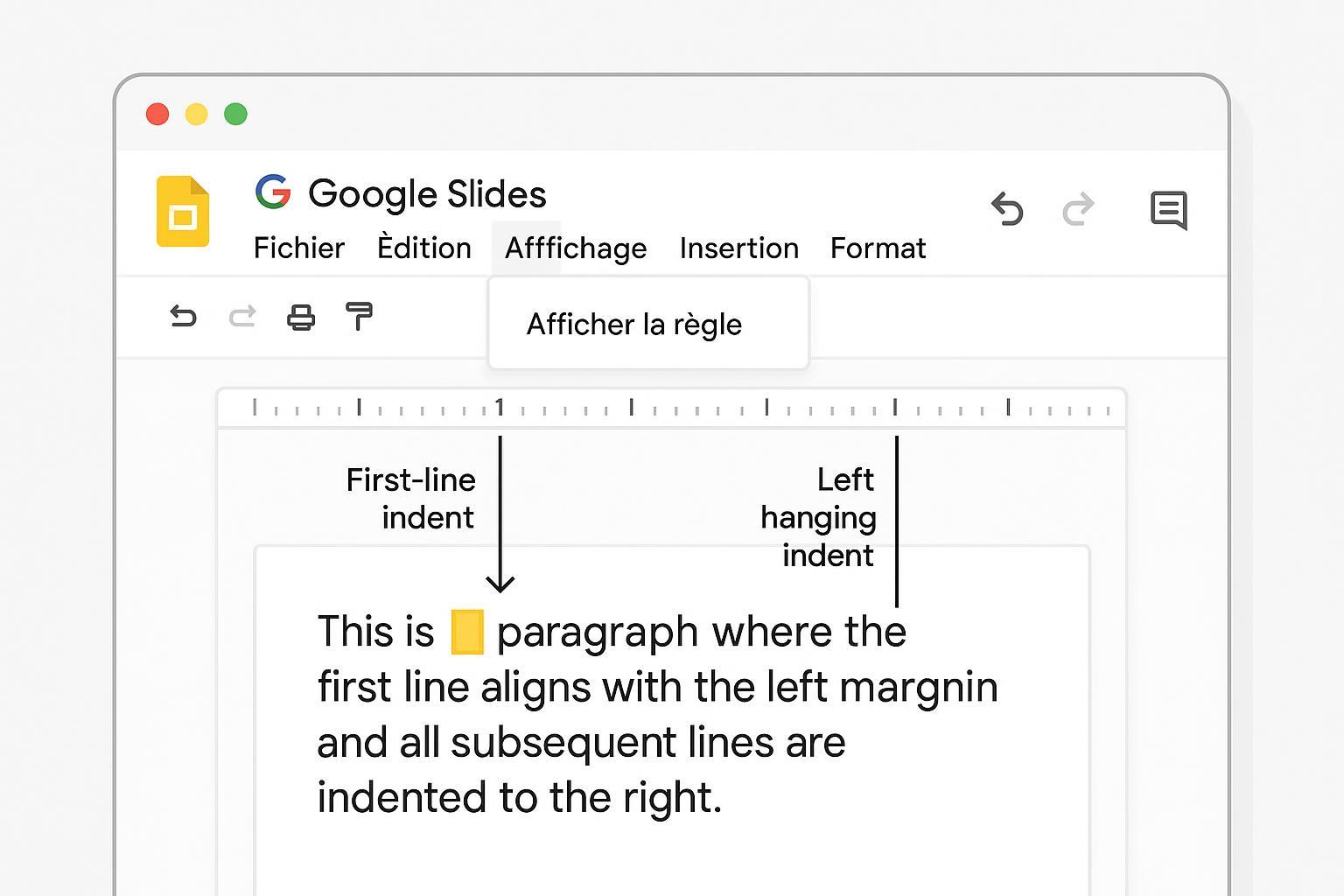Image resolution: width=1344 pixels, height=896 pixels.
Task: Click the greyed toolbar redo icon
Action: click(x=242, y=316)
